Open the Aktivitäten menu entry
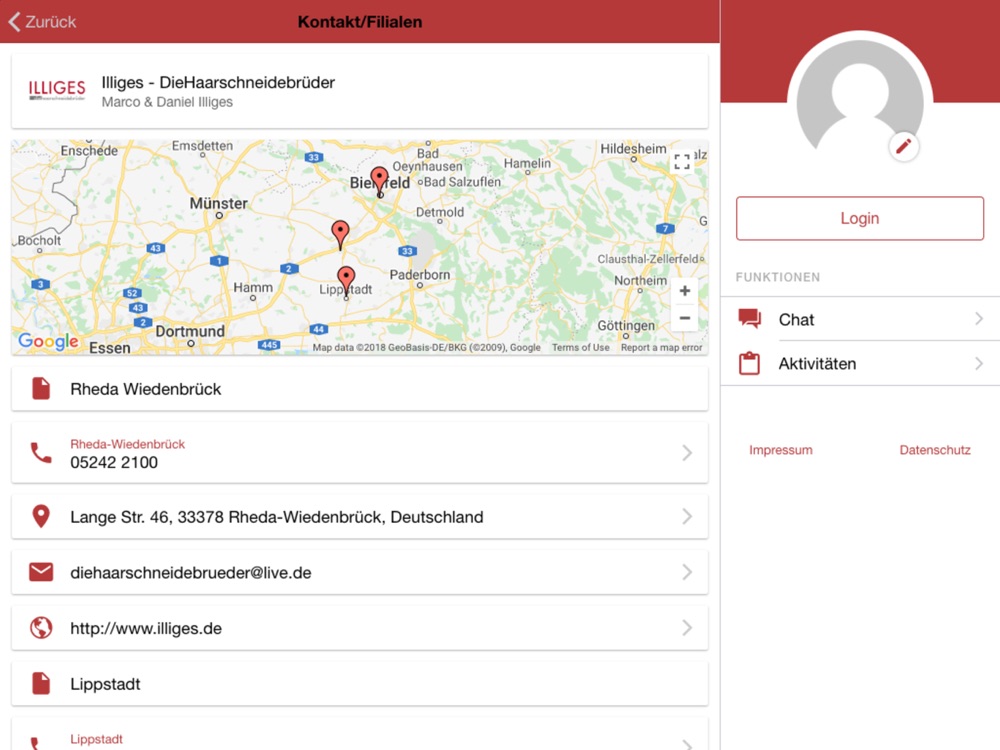The height and width of the screenshot is (750, 1000). [817, 364]
